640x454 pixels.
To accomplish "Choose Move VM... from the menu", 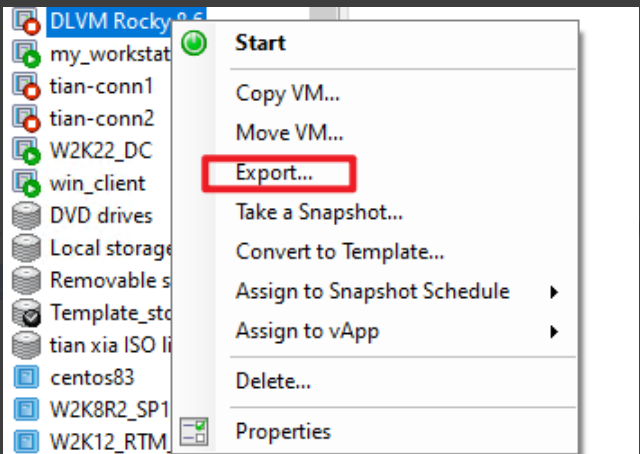I will 289,132.
